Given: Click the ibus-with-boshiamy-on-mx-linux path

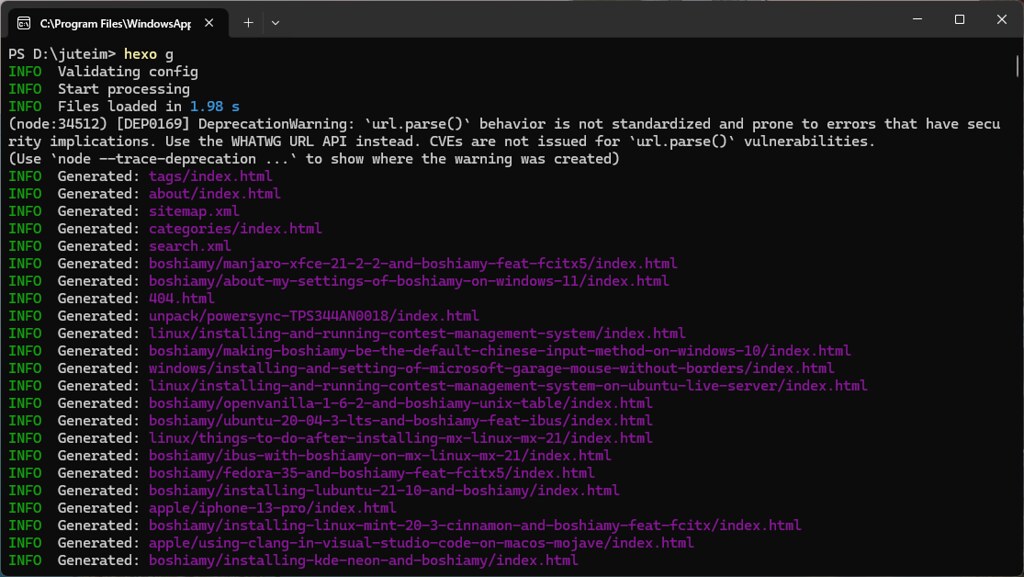Looking at the screenshot, I should coord(379,456).
